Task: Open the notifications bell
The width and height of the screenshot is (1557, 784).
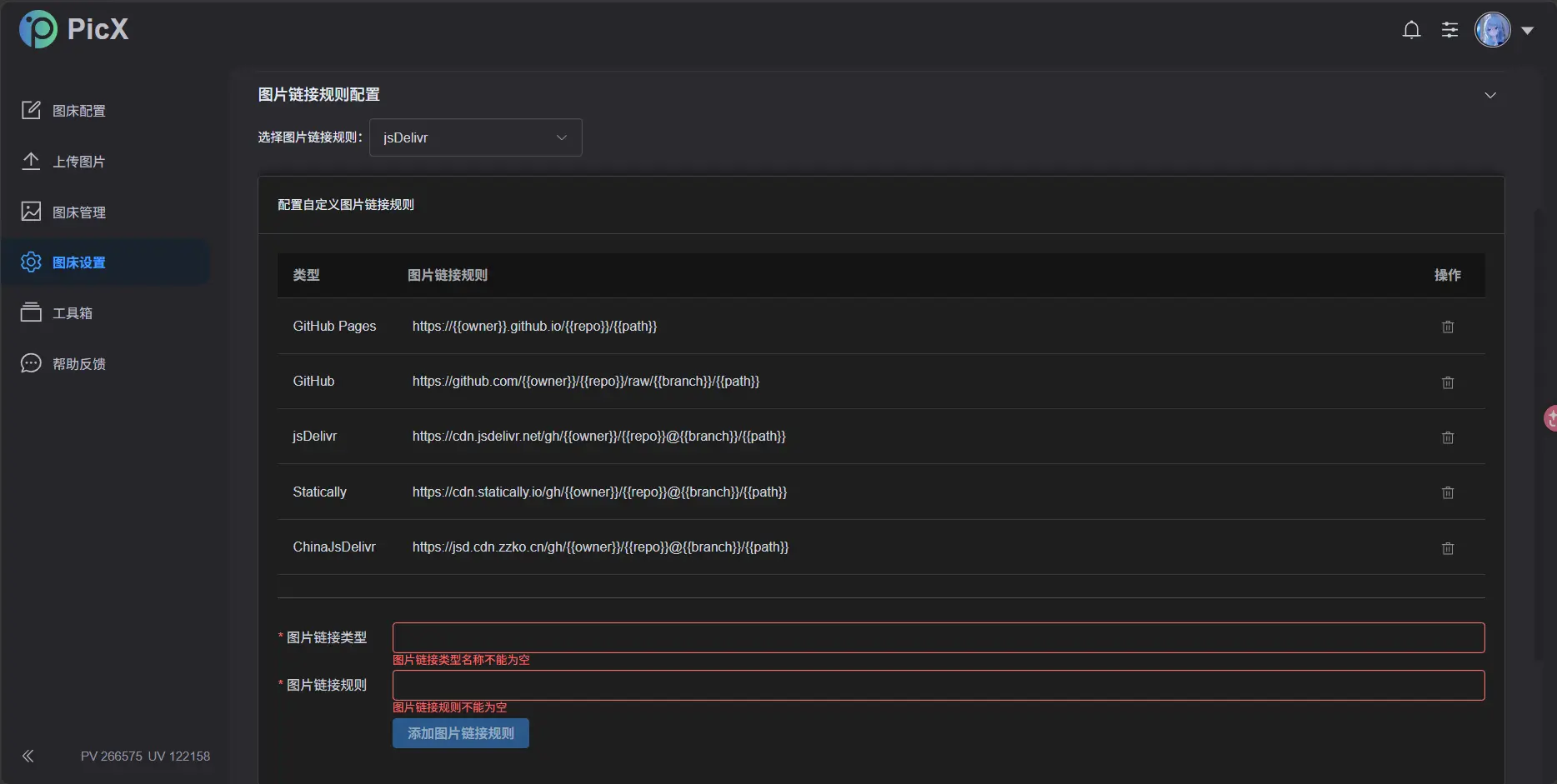Action: 1411,30
